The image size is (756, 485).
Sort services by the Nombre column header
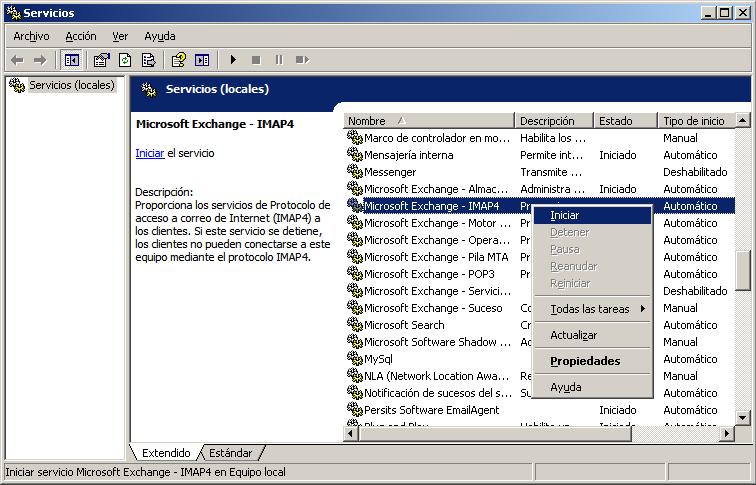tap(428, 121)
